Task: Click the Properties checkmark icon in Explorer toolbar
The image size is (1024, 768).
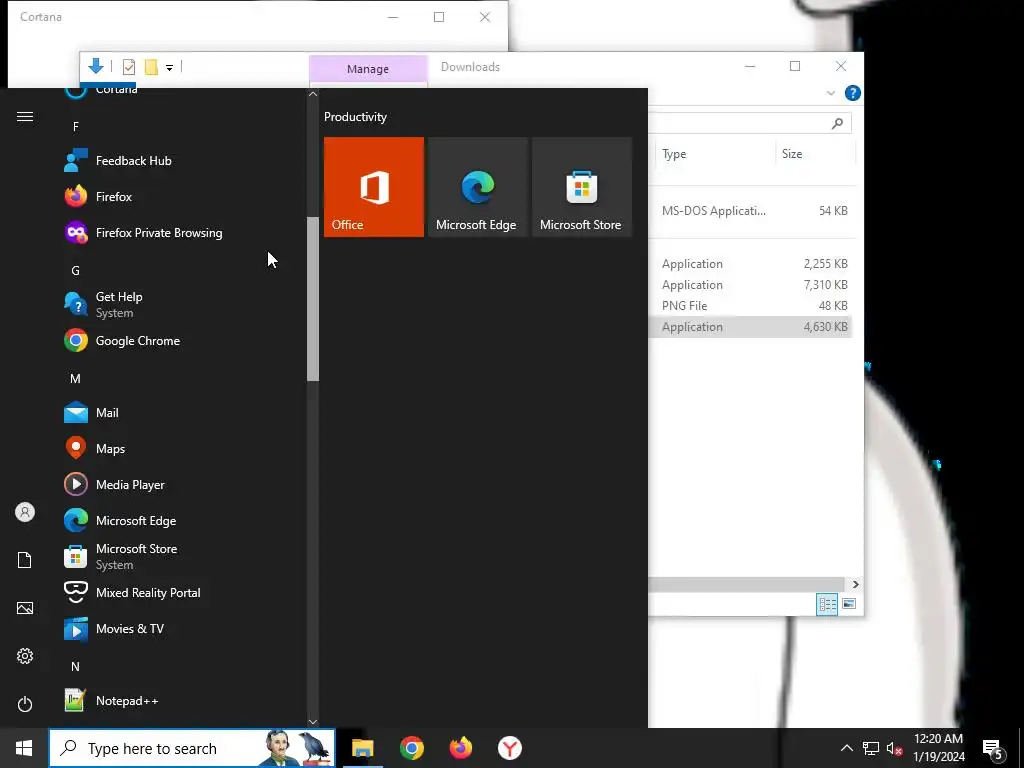Action: [129, 67]
